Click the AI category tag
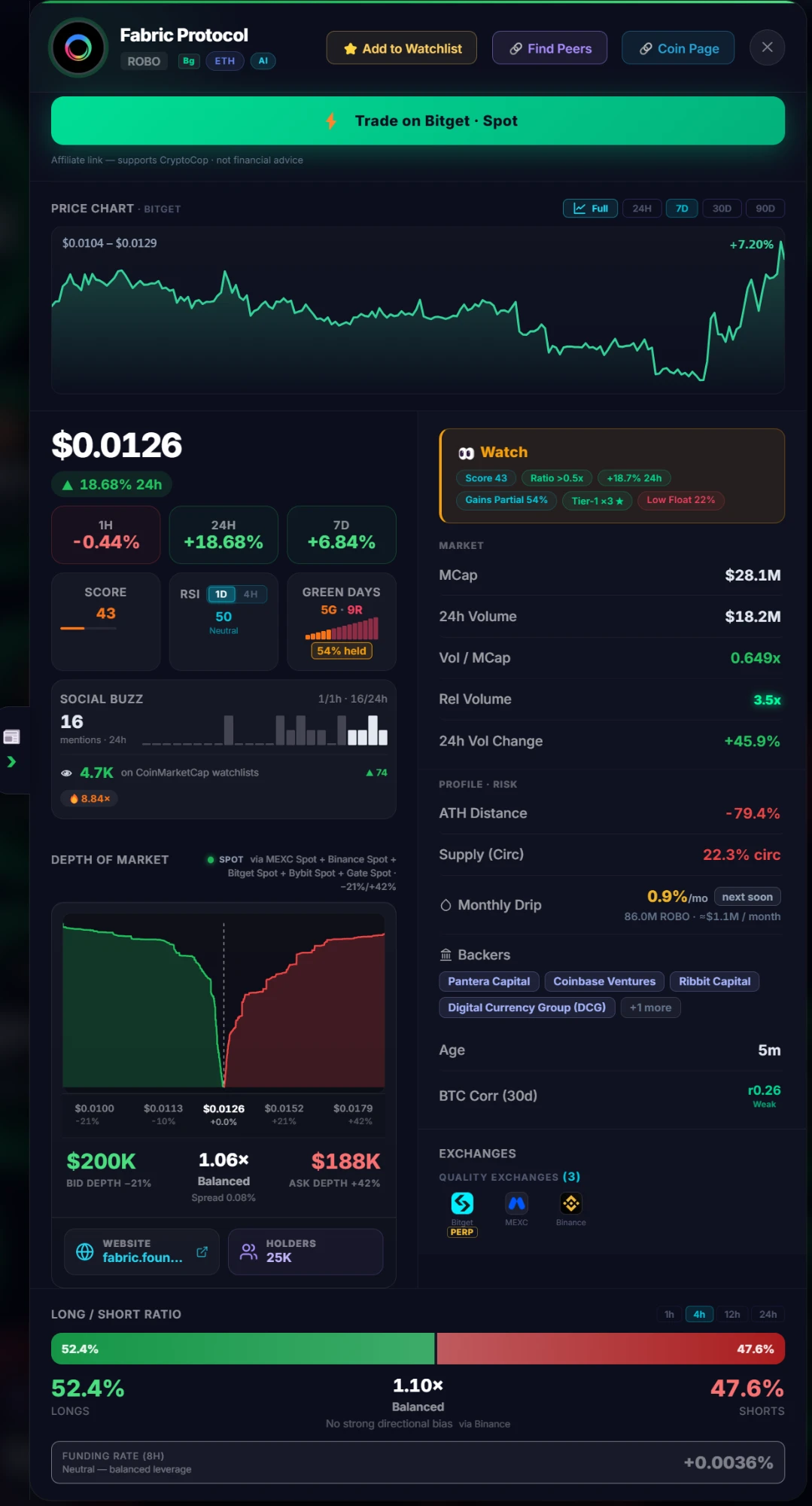This screenshot has width=812, height=1506. (x=263, y=61)
